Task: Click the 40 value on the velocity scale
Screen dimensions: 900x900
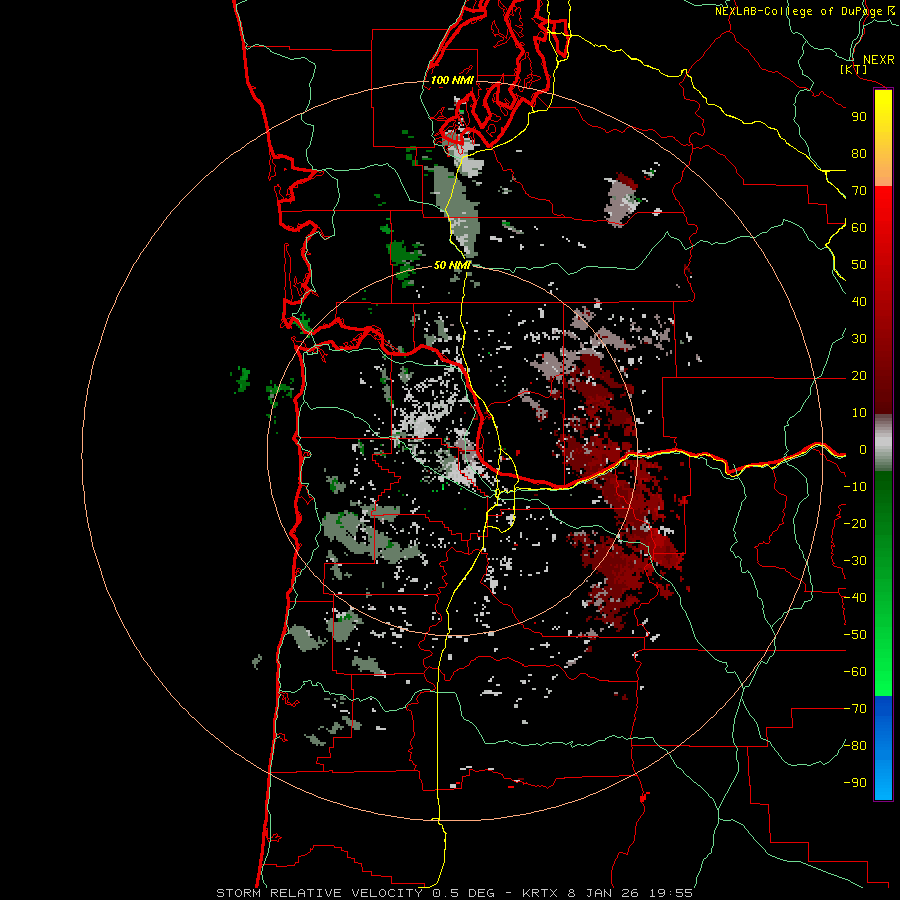Action: pos(859,301)
